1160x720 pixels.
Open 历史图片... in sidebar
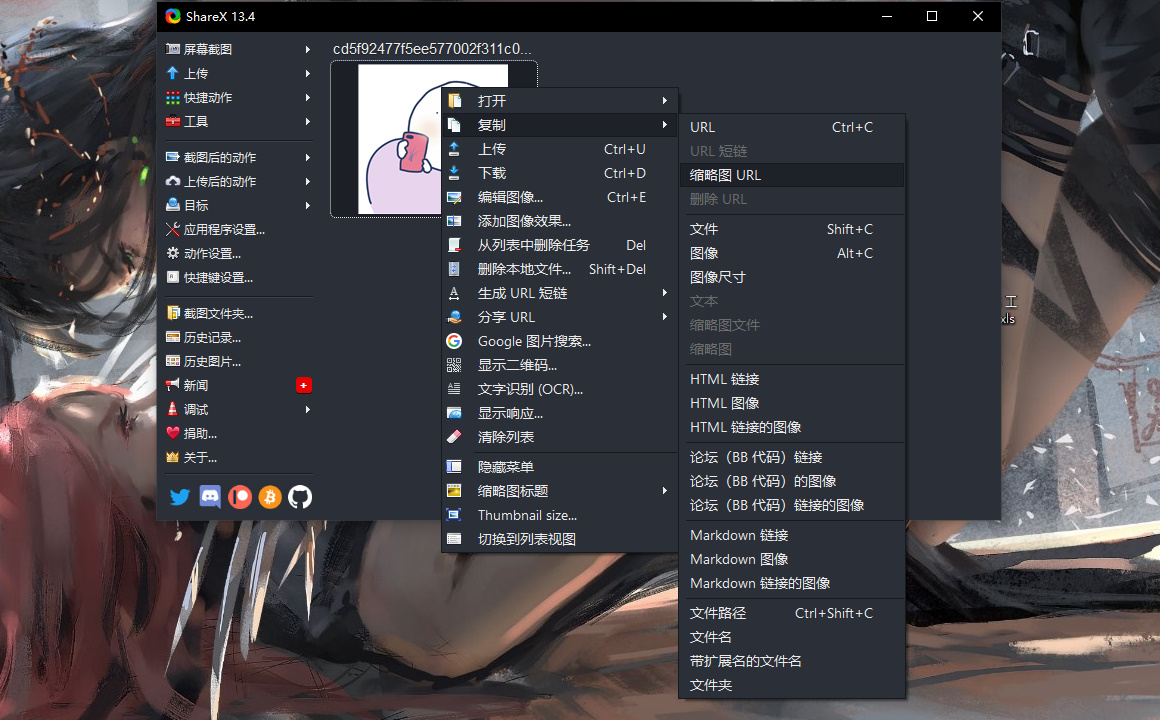point(238,361)
